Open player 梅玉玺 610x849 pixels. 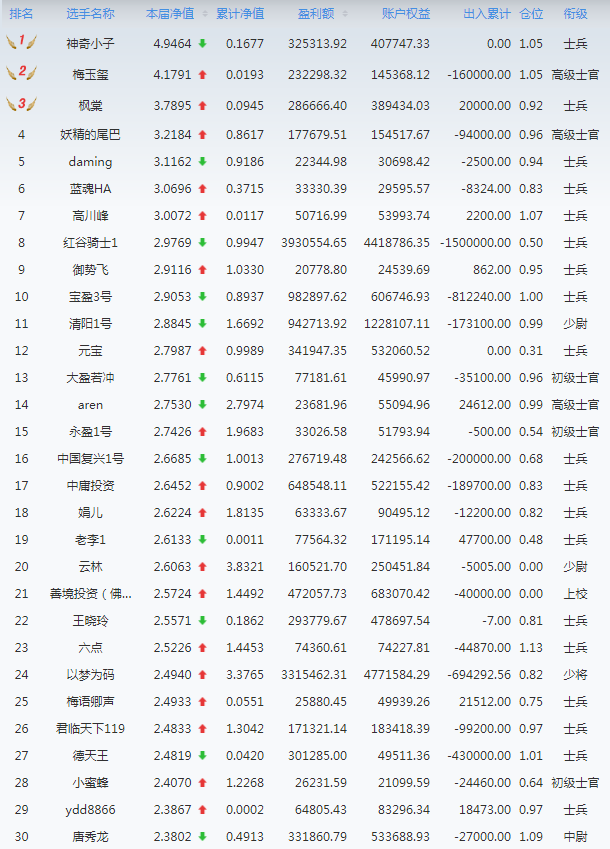tap(90, 75)
